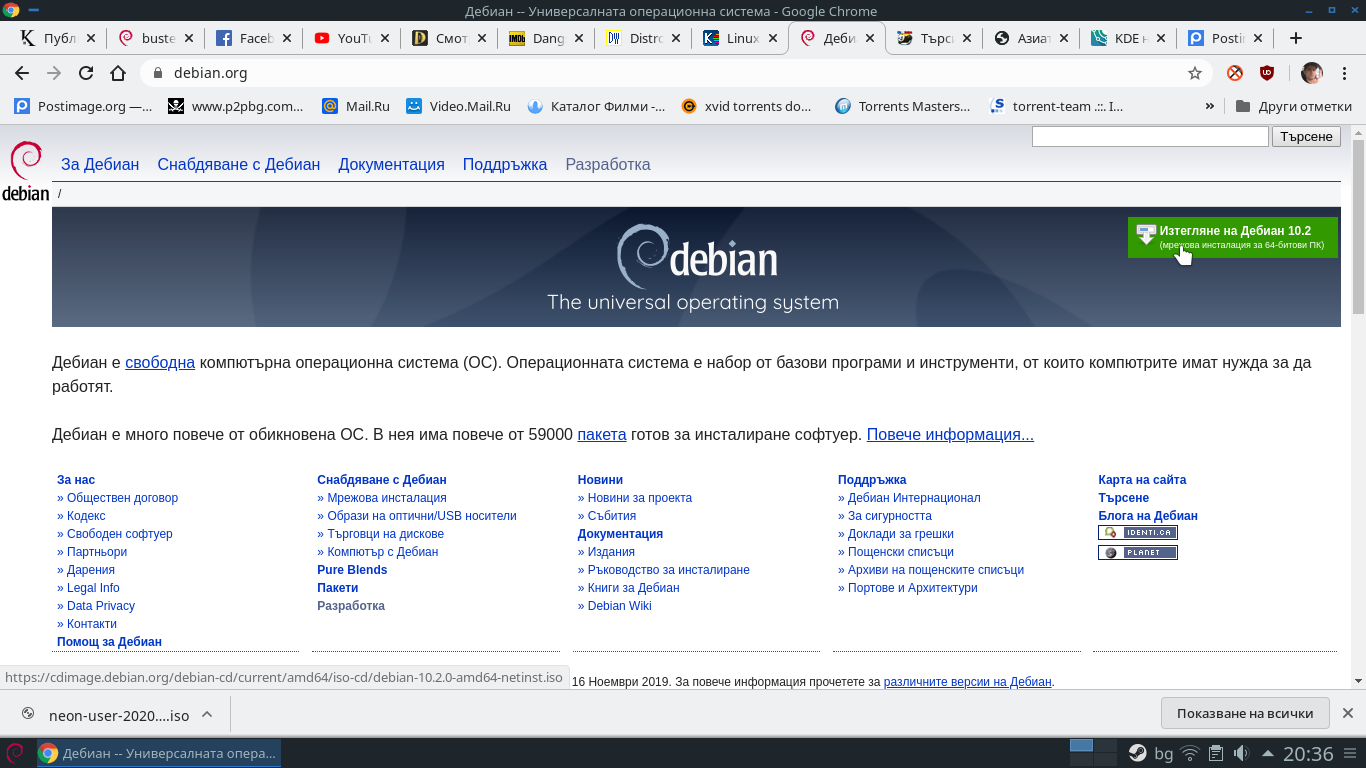Click the Planet badge

1138,552
